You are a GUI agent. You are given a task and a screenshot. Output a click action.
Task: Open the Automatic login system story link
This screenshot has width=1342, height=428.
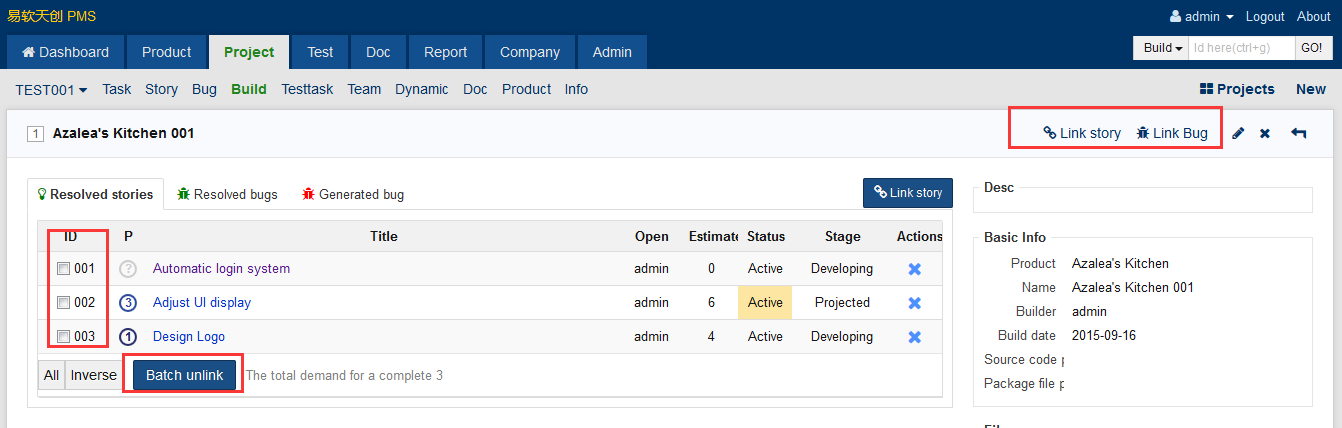[221, 269]
